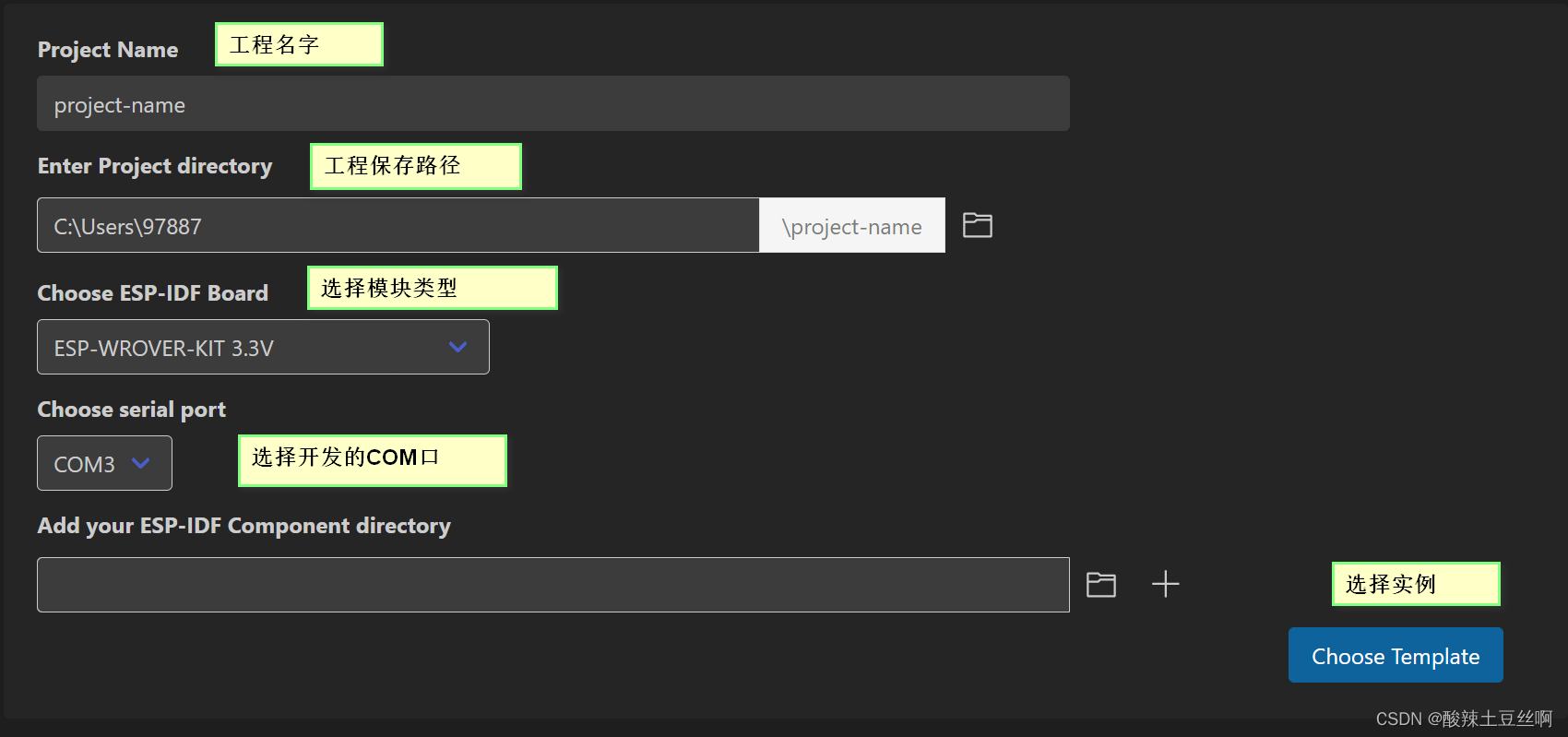Add another component directory with plus icon
The width and height of the screenshot is (1568, 737).
[1165, 583]
